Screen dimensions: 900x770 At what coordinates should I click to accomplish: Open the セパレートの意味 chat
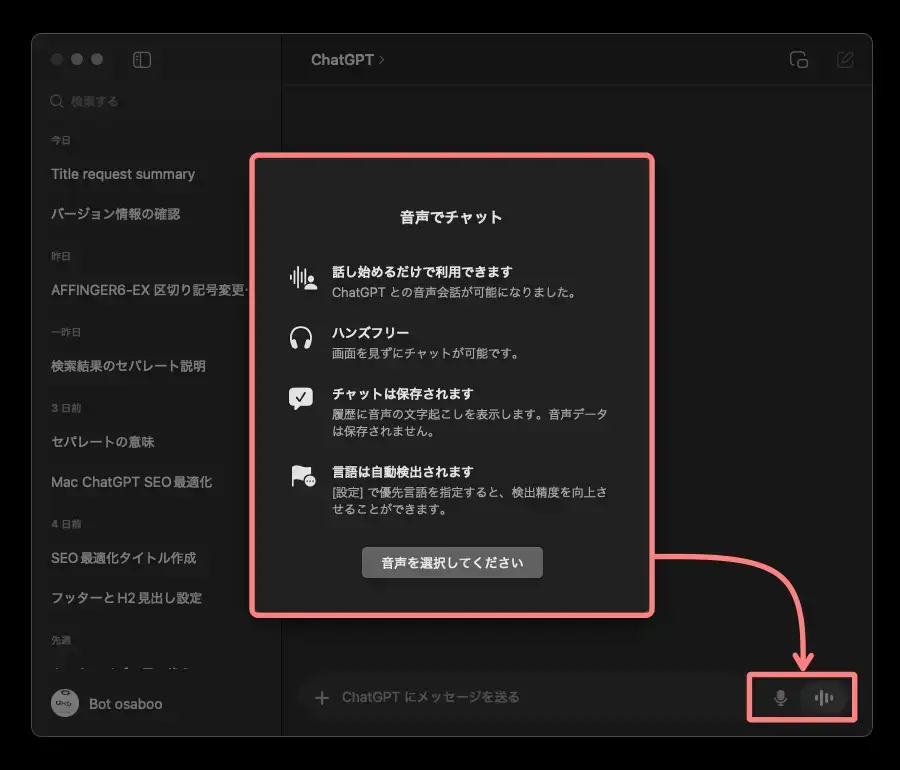[x=103, y=442]
